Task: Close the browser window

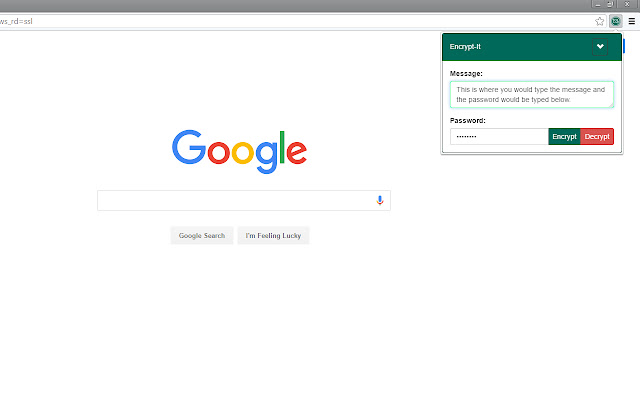Action: 627,4
